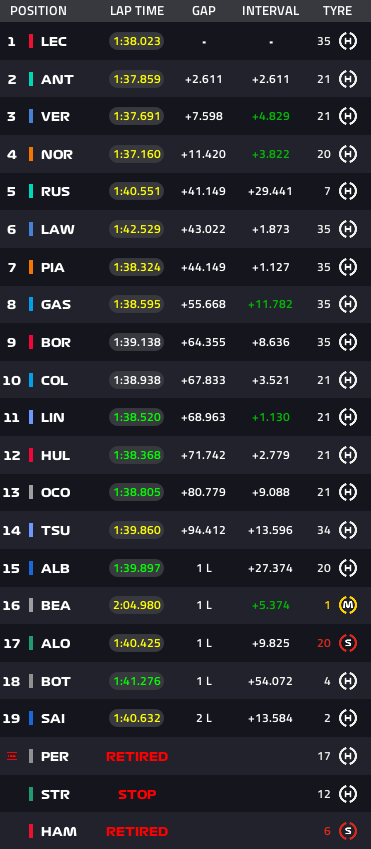Click hard tyre icon in SAI row

click(x=348, y=718)
